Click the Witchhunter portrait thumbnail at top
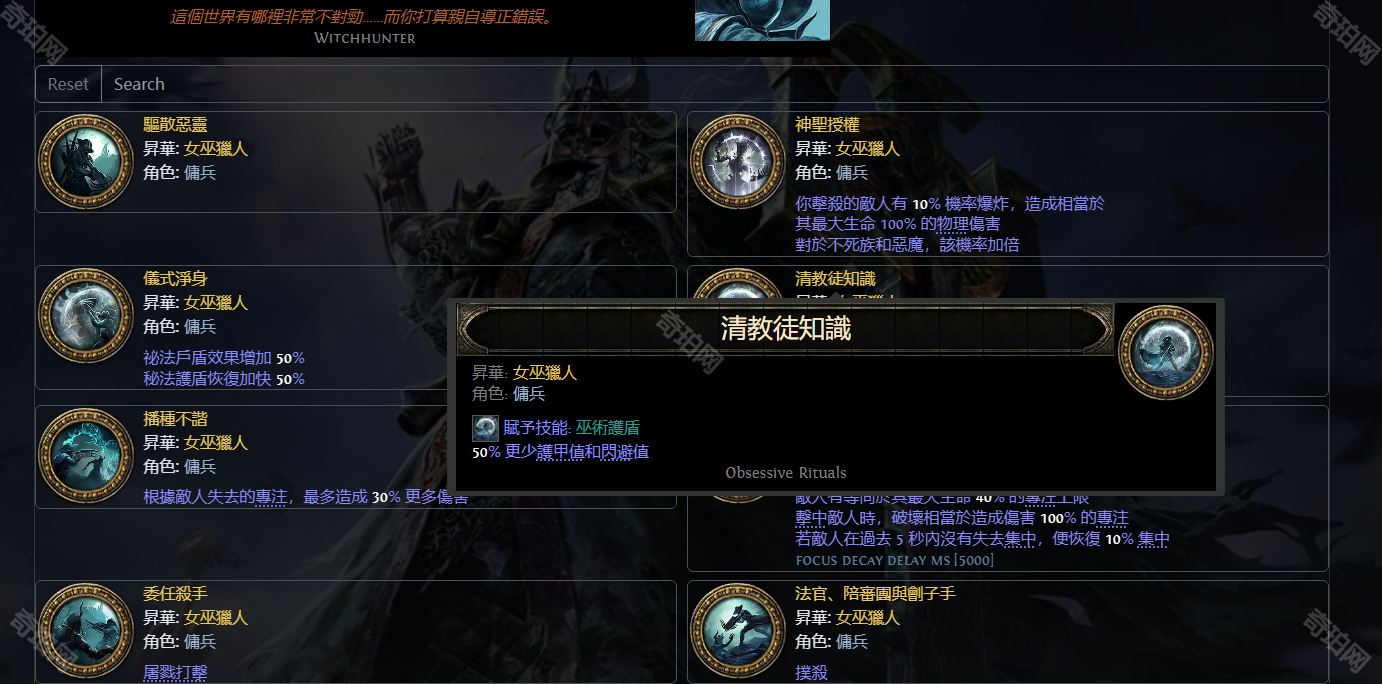1382x684 pixels. [x=762, y=20]
